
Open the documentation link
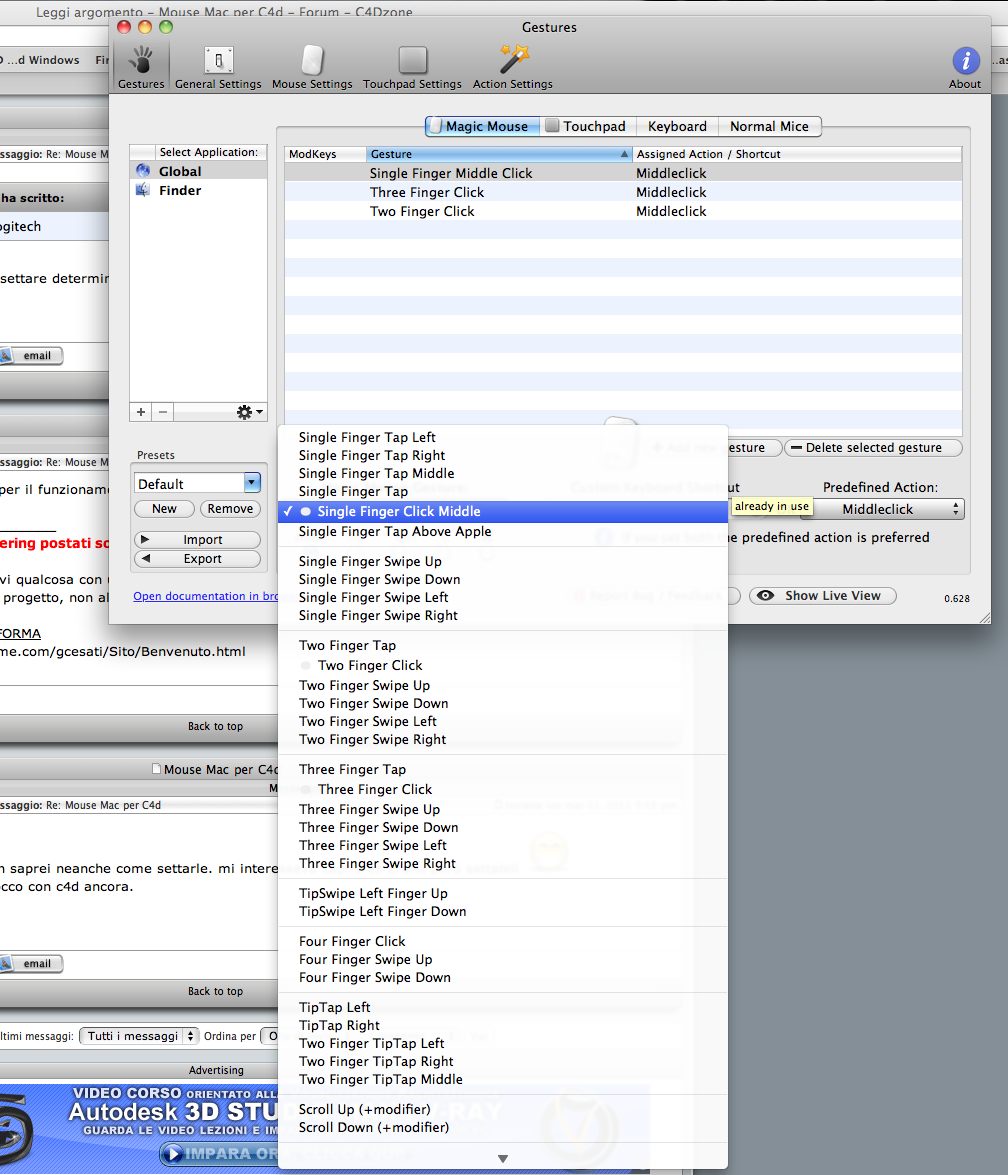205,596
